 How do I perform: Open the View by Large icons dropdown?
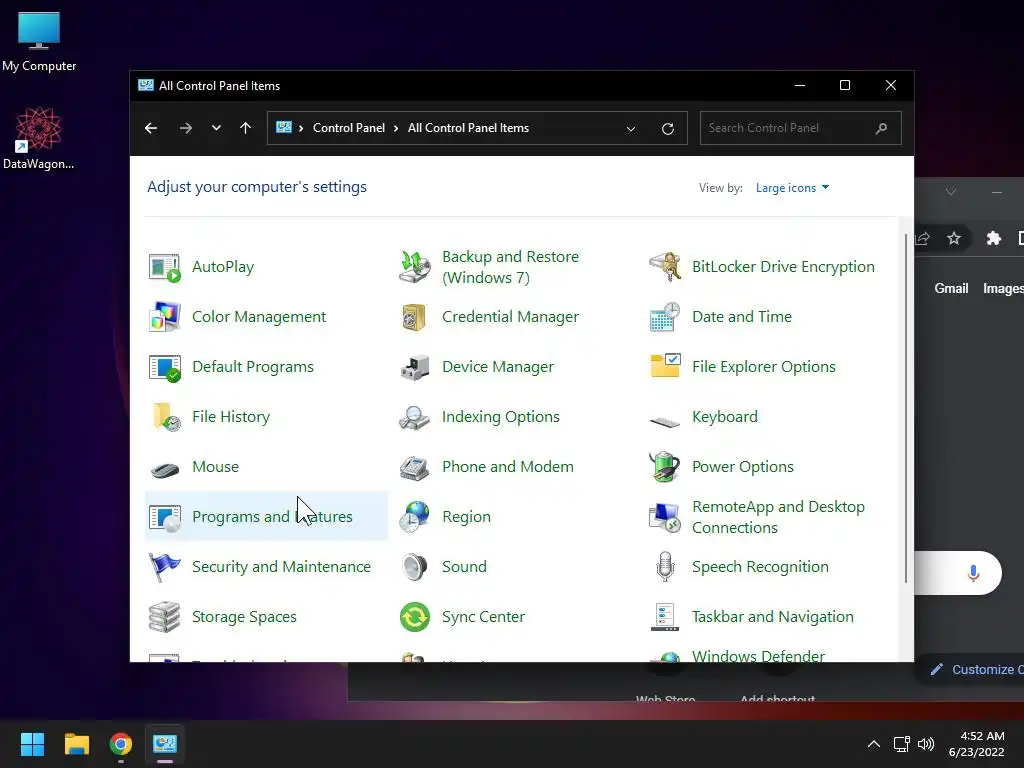click(x=792, y=188)
